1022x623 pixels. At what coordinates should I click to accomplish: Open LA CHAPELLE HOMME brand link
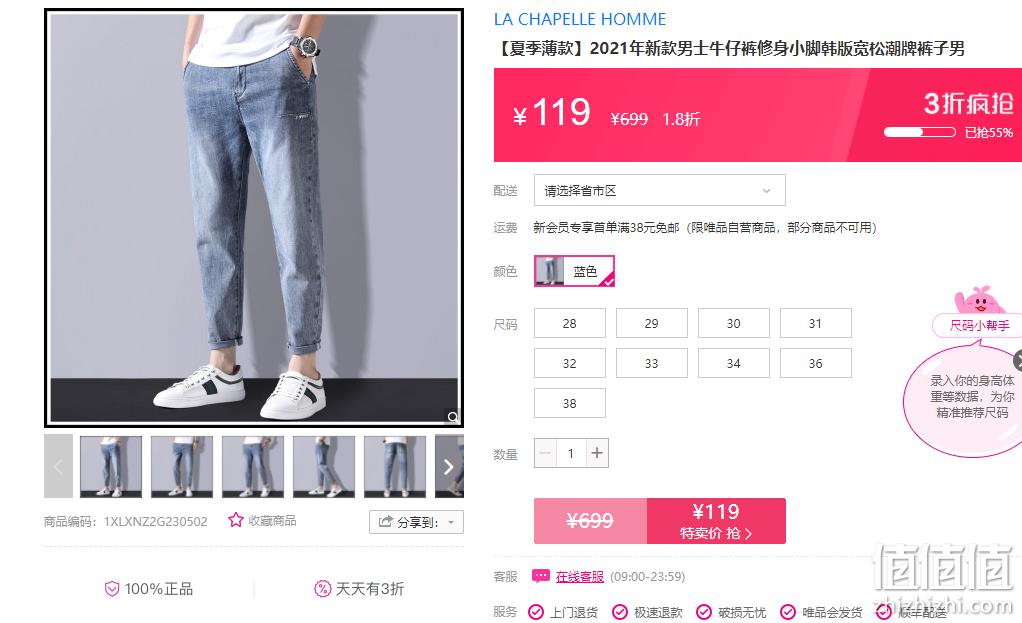pyautogui.click(x=579, y=20)
